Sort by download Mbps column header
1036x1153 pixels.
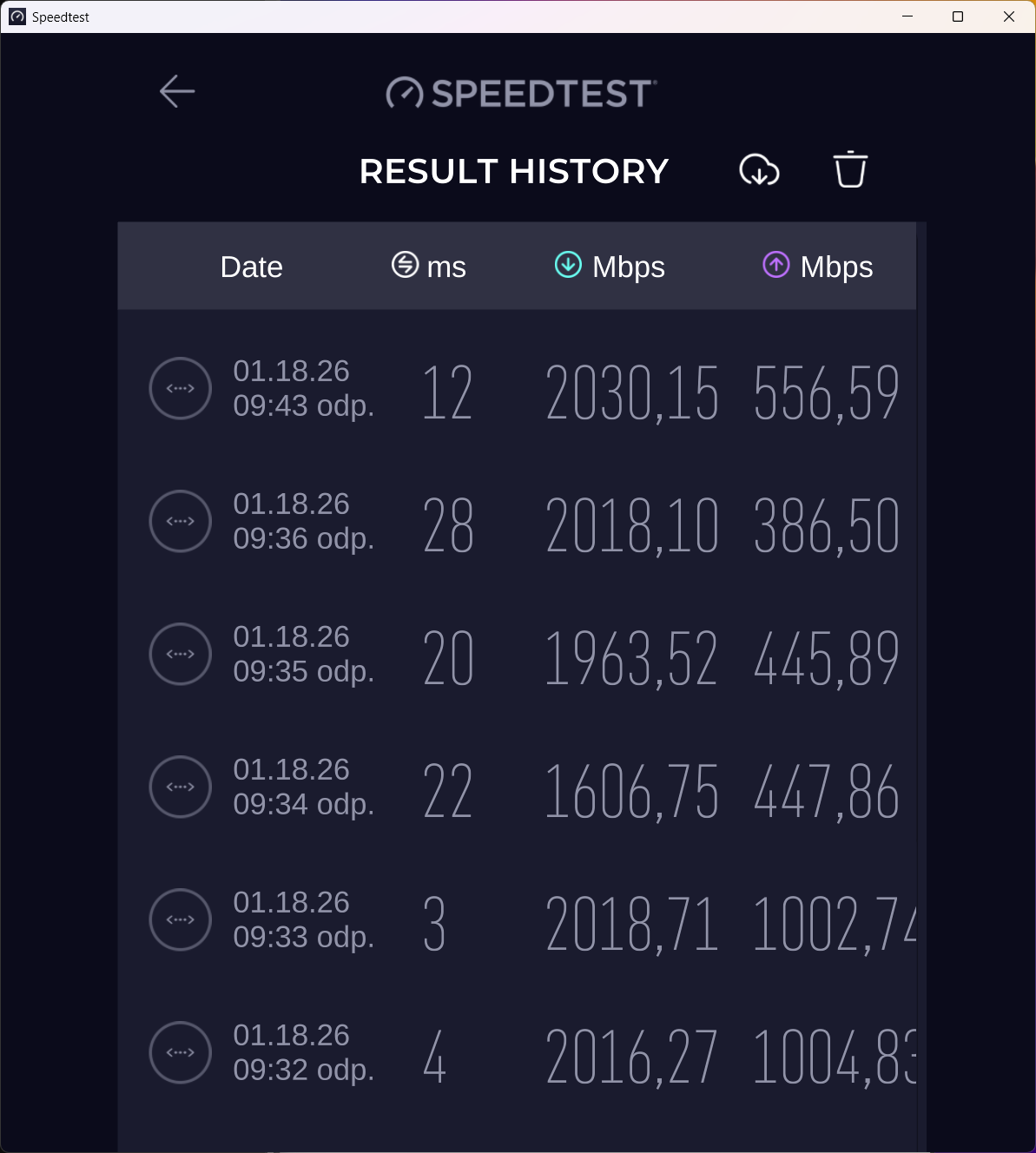[x=610, y=267]
